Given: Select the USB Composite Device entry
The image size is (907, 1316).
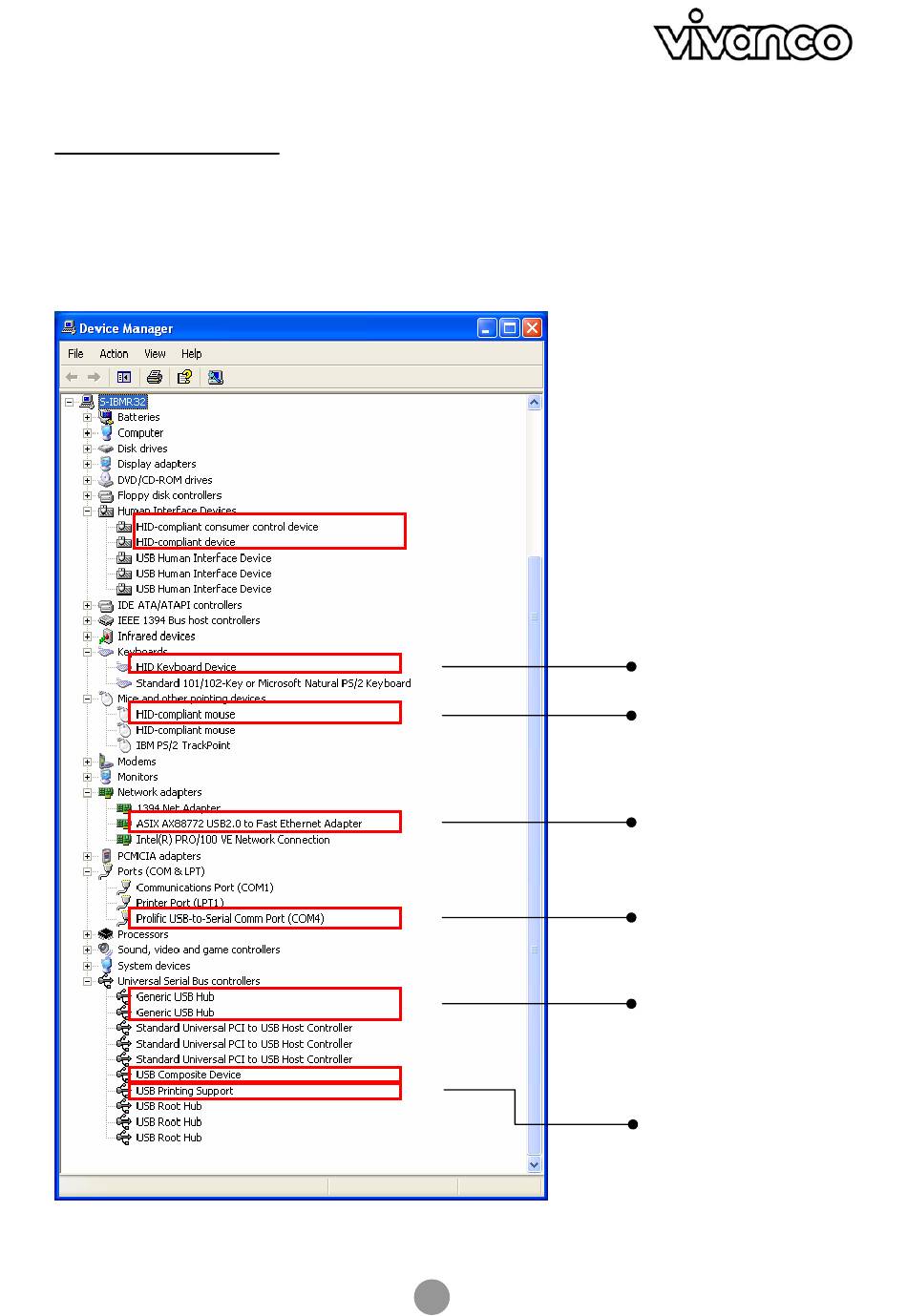Looking at the screenshot, I should click(188, 1075).
